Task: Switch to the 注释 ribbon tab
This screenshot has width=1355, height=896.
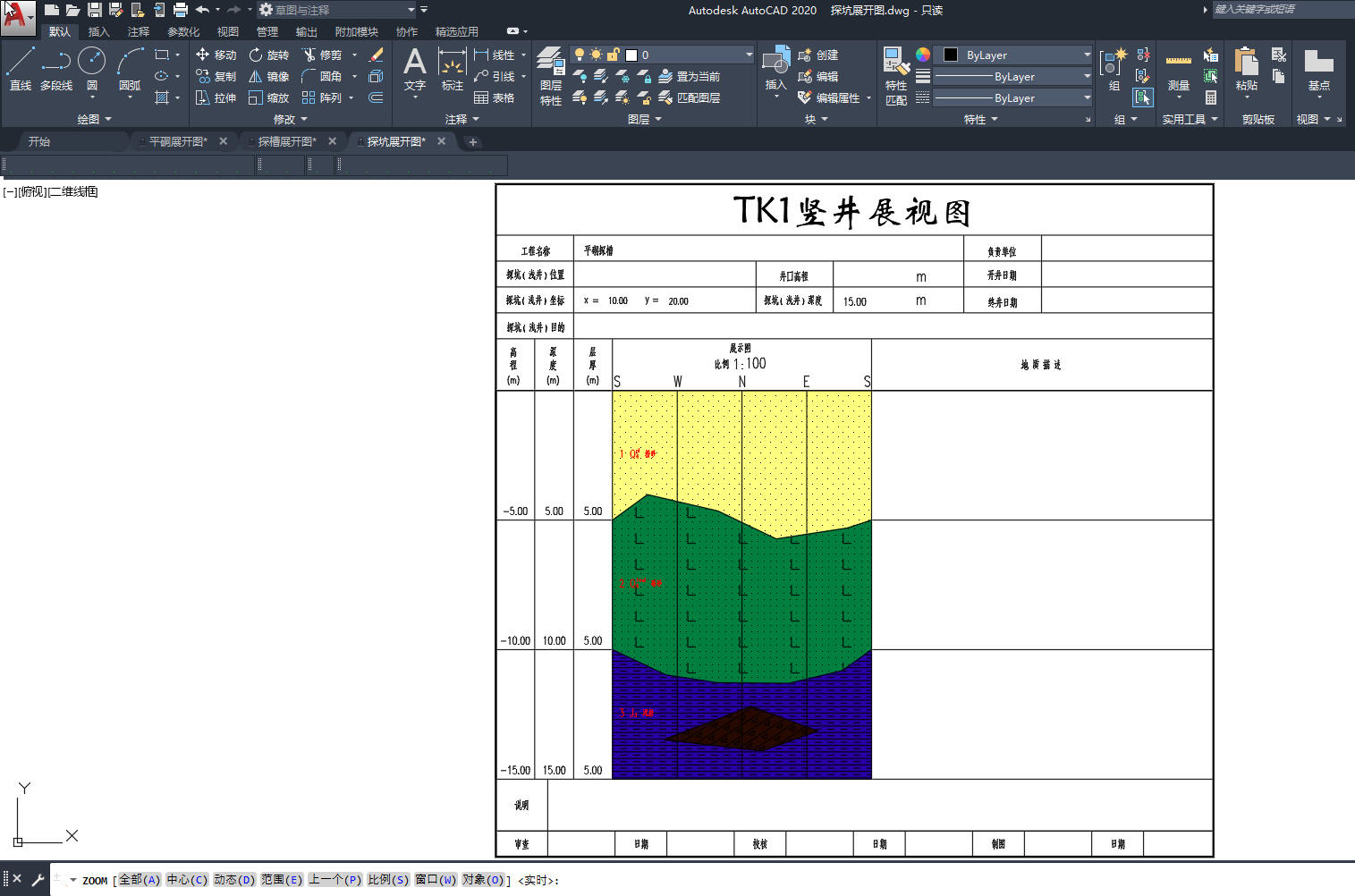Action: tap(139, 31)
